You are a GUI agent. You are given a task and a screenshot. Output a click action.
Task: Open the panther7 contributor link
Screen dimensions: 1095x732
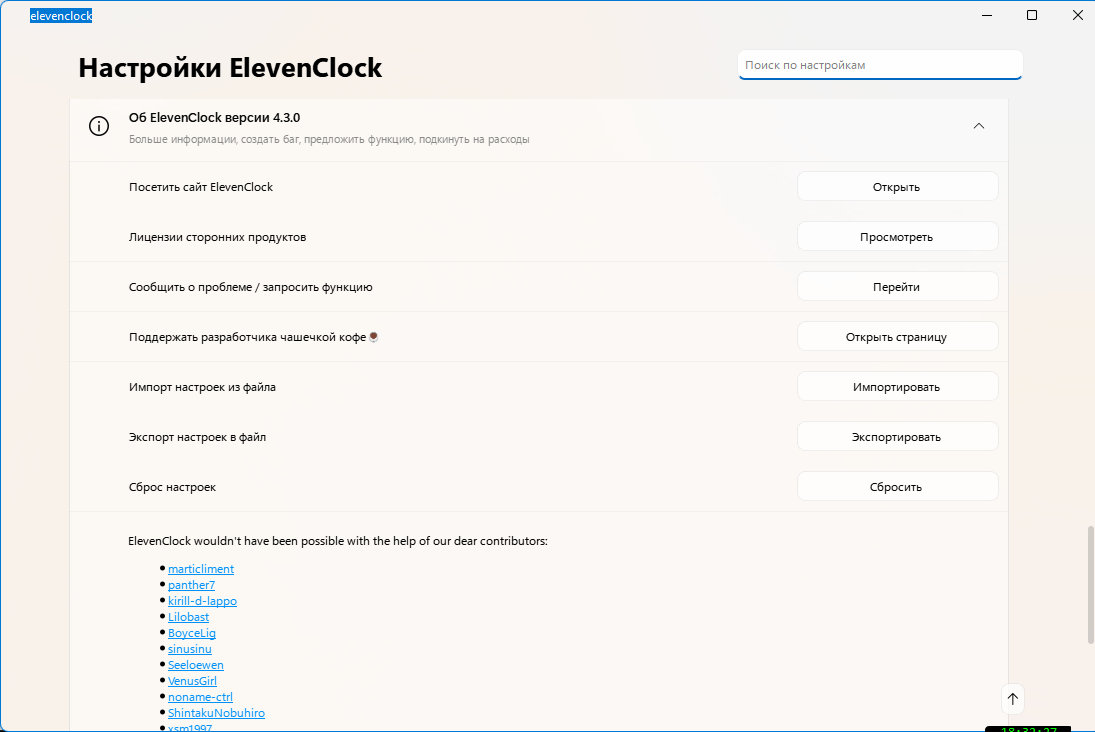[191, 585]
